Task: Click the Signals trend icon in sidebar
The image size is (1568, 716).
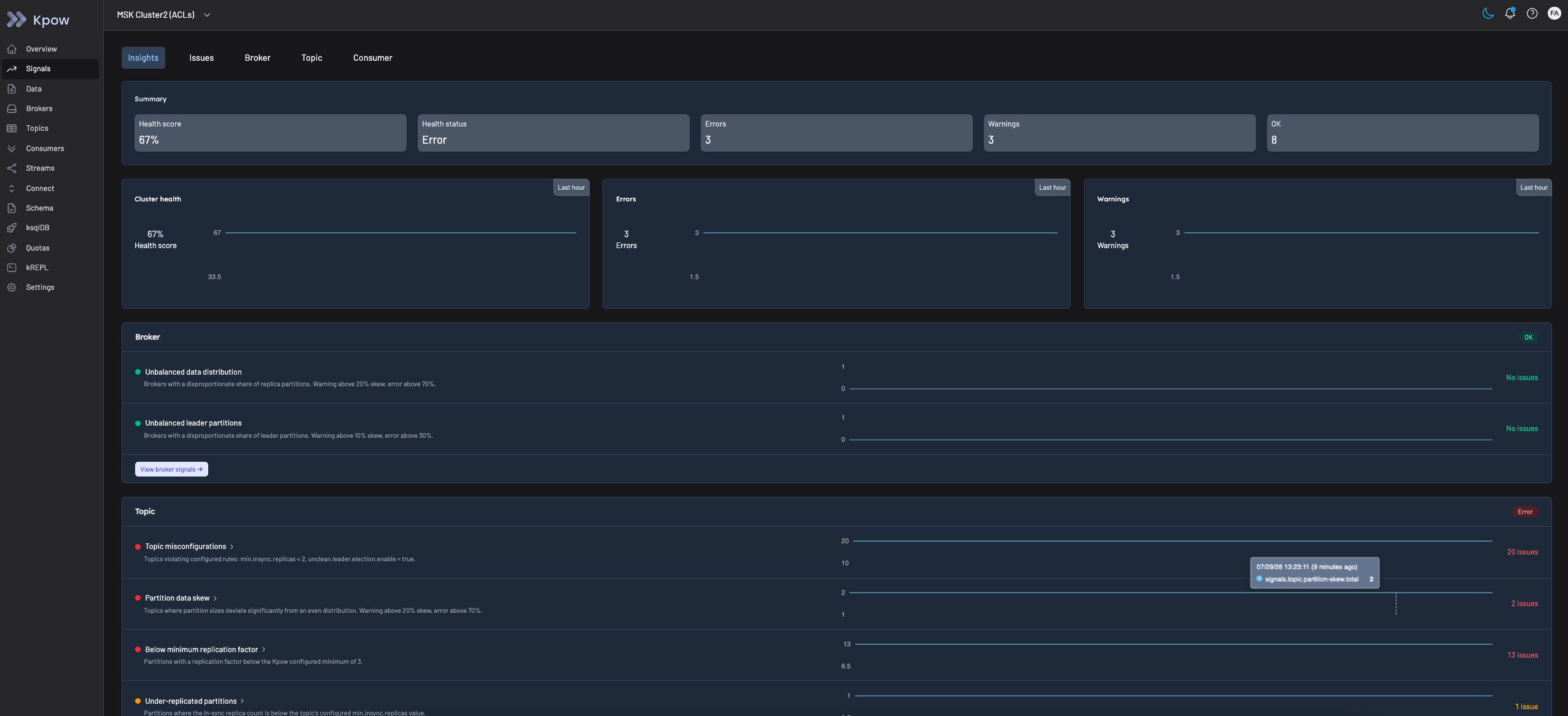Action: 12,69
